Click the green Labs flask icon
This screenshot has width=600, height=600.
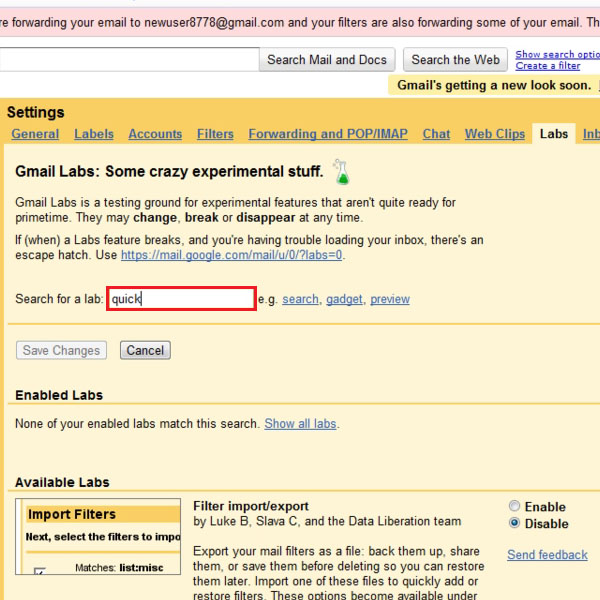(341, 172)
